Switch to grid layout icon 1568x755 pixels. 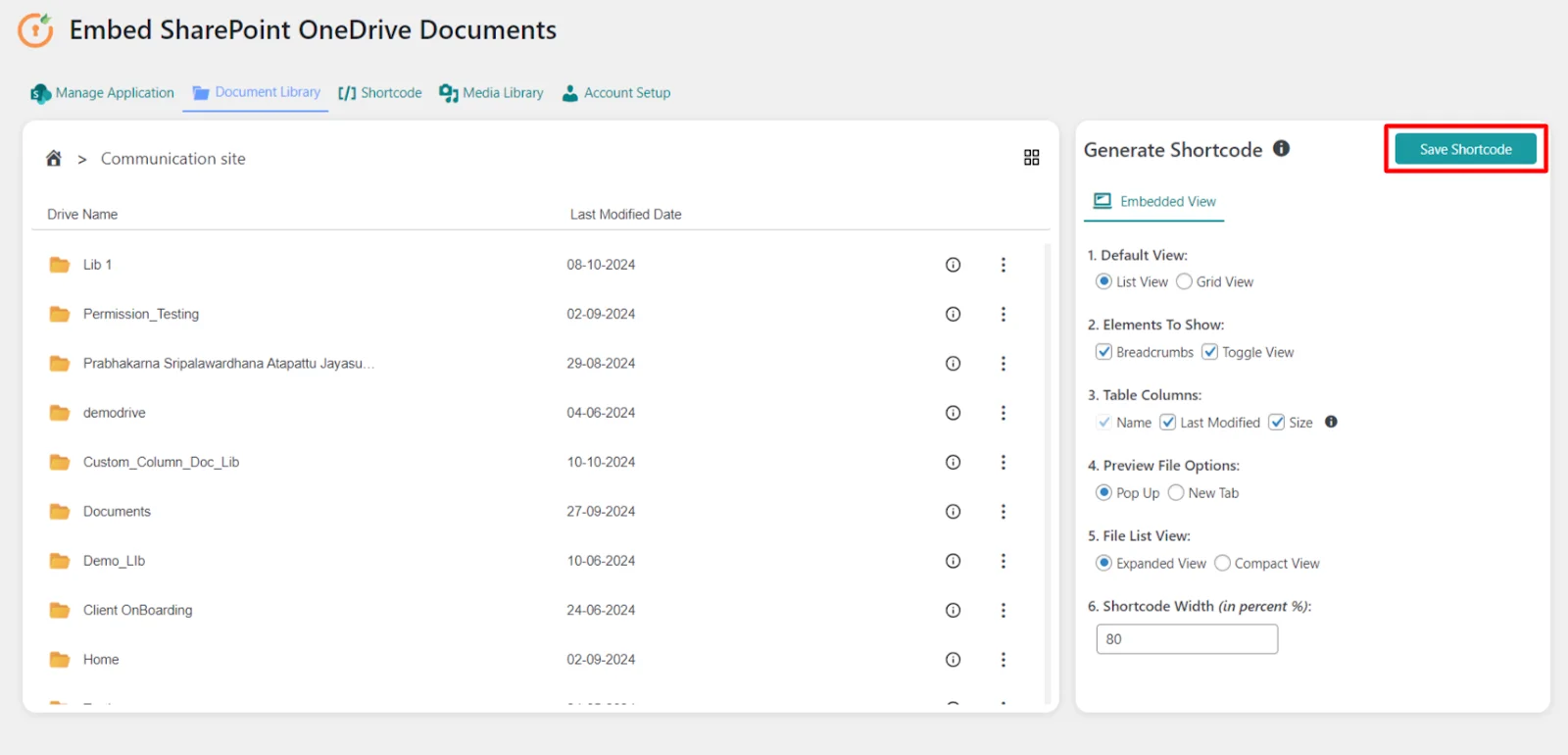[1031, 158]
